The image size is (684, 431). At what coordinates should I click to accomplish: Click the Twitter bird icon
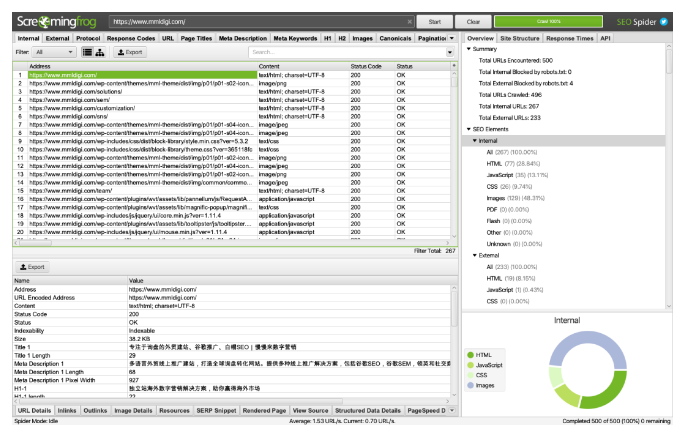663,21
